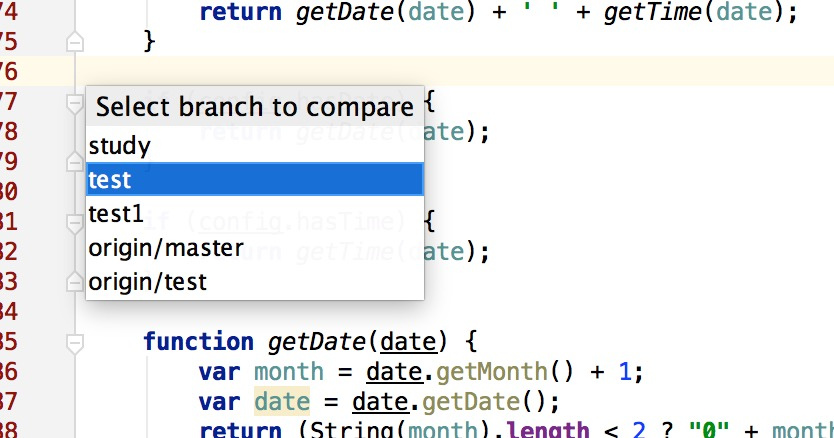Screen dimensions: 834x438
Task: Choose the highlighted 'test' branch
Action: tap(255, 179)
